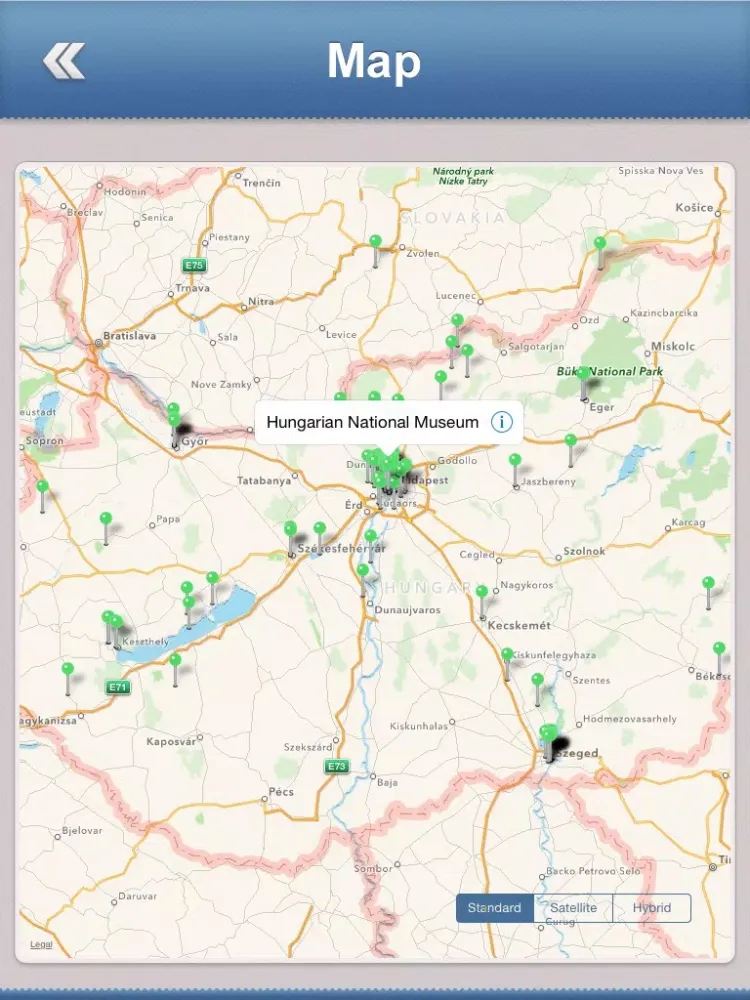Viewport: 750px width, 1000px height.
Task: Click the Trenčín city label
Action: 261,183
